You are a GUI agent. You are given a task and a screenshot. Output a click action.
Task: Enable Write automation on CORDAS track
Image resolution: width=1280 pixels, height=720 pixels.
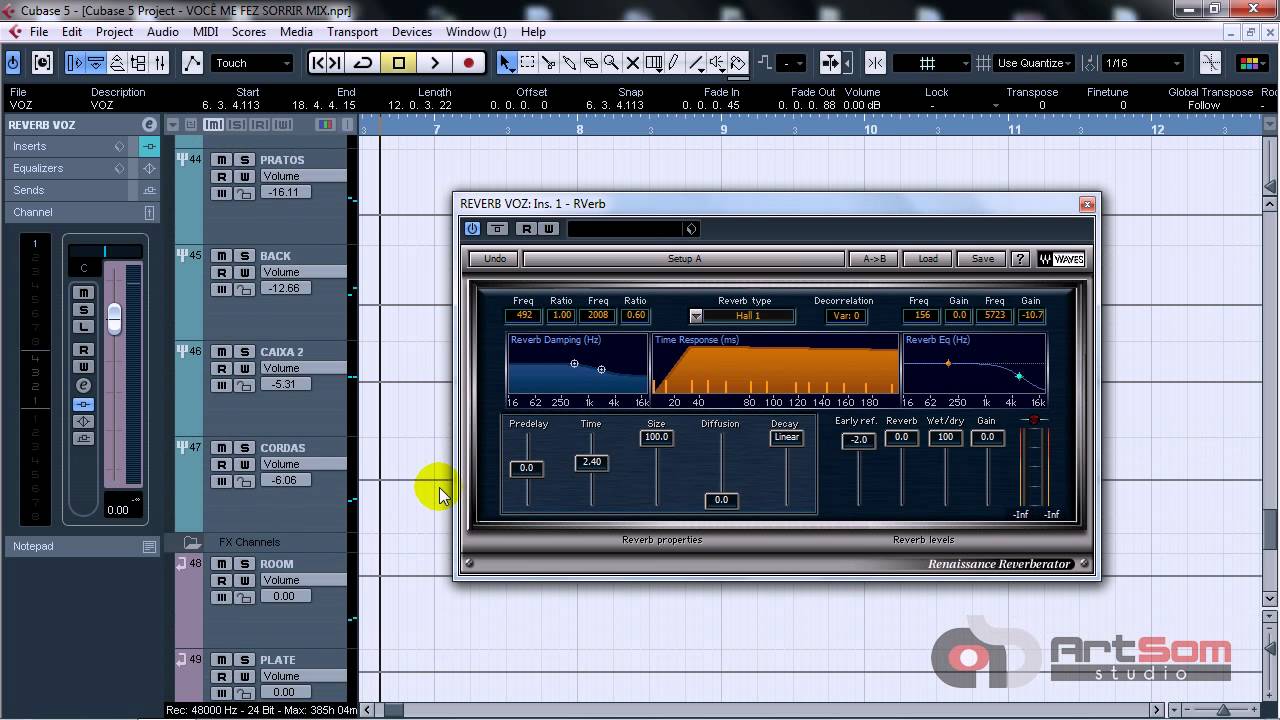click(244, 464)
